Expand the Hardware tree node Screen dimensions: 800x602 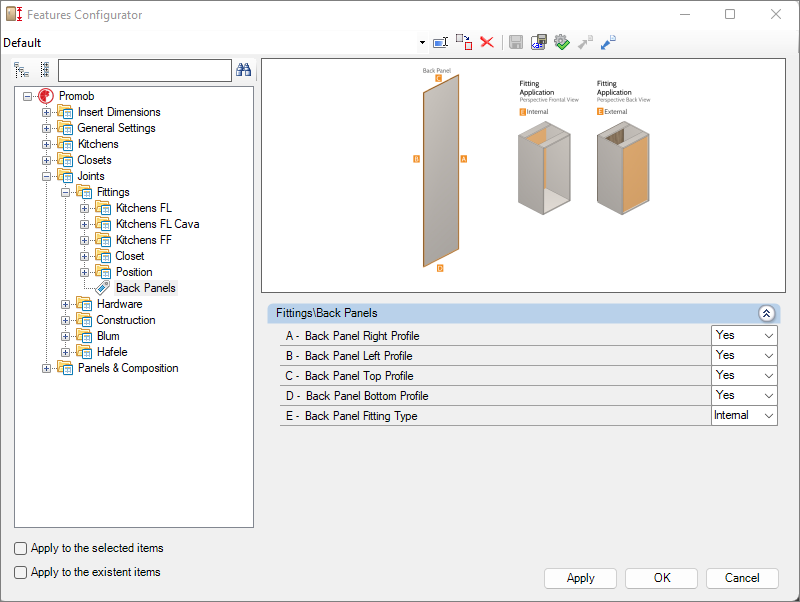(x=66, y=304)
